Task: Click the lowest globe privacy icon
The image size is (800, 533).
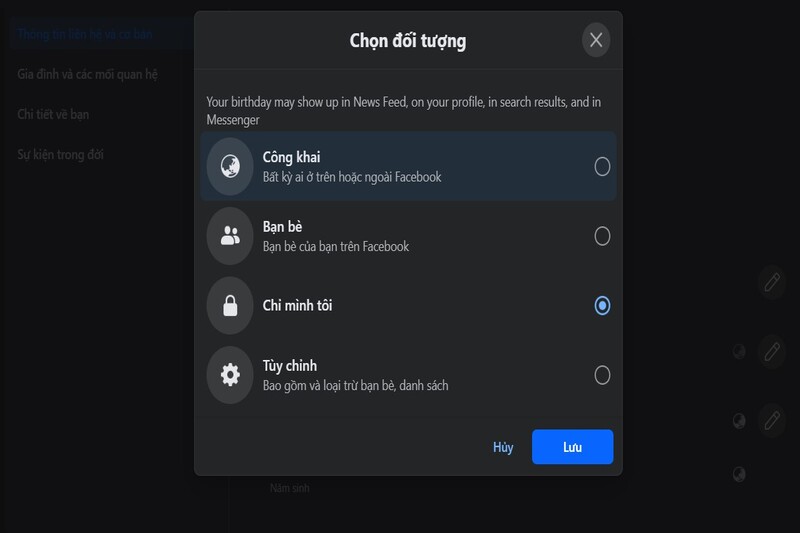Action: [739, 474]
